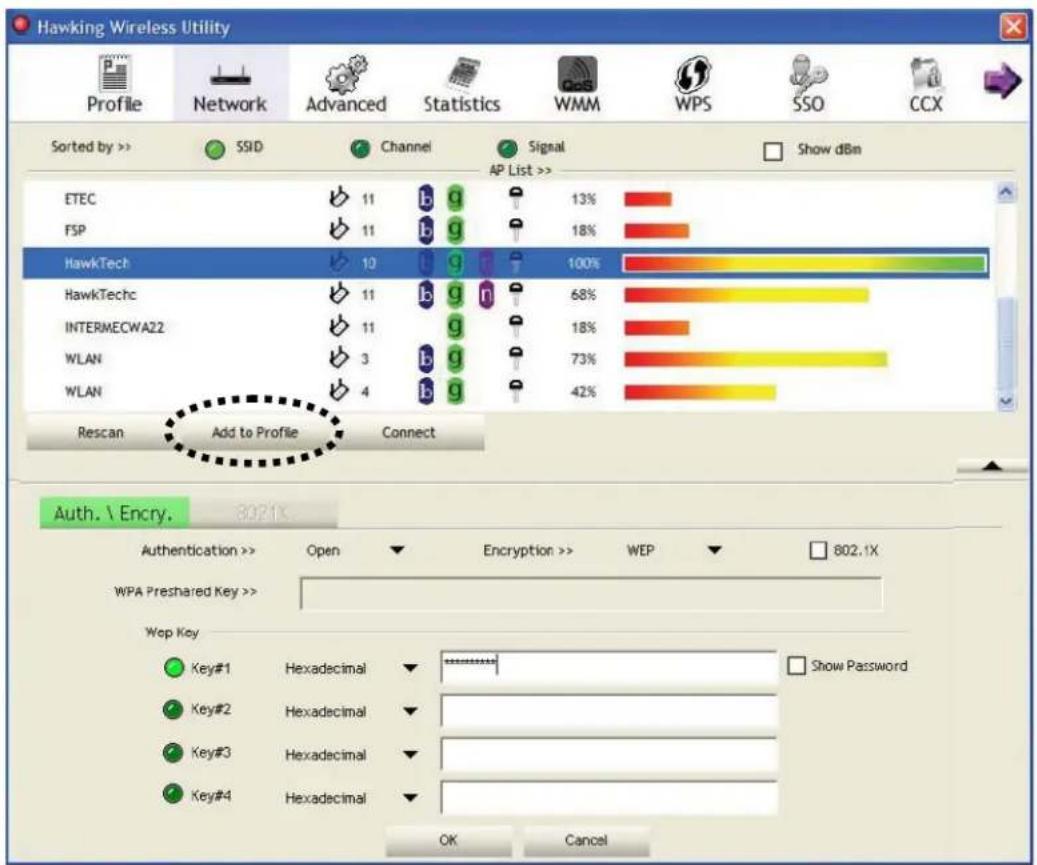Click the AP list scroll down arrow
The height and width of the screenshot is (865, 1037).
1007,401
